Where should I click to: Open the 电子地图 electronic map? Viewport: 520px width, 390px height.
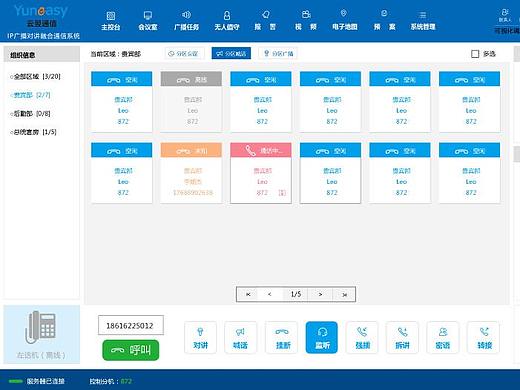pyautogui.click(x=344, y=21)
